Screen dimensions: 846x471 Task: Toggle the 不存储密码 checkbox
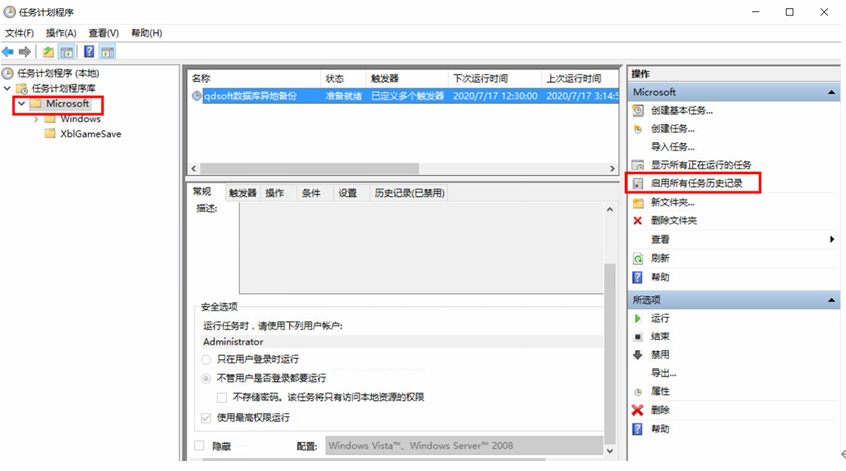tap(222, 398)
